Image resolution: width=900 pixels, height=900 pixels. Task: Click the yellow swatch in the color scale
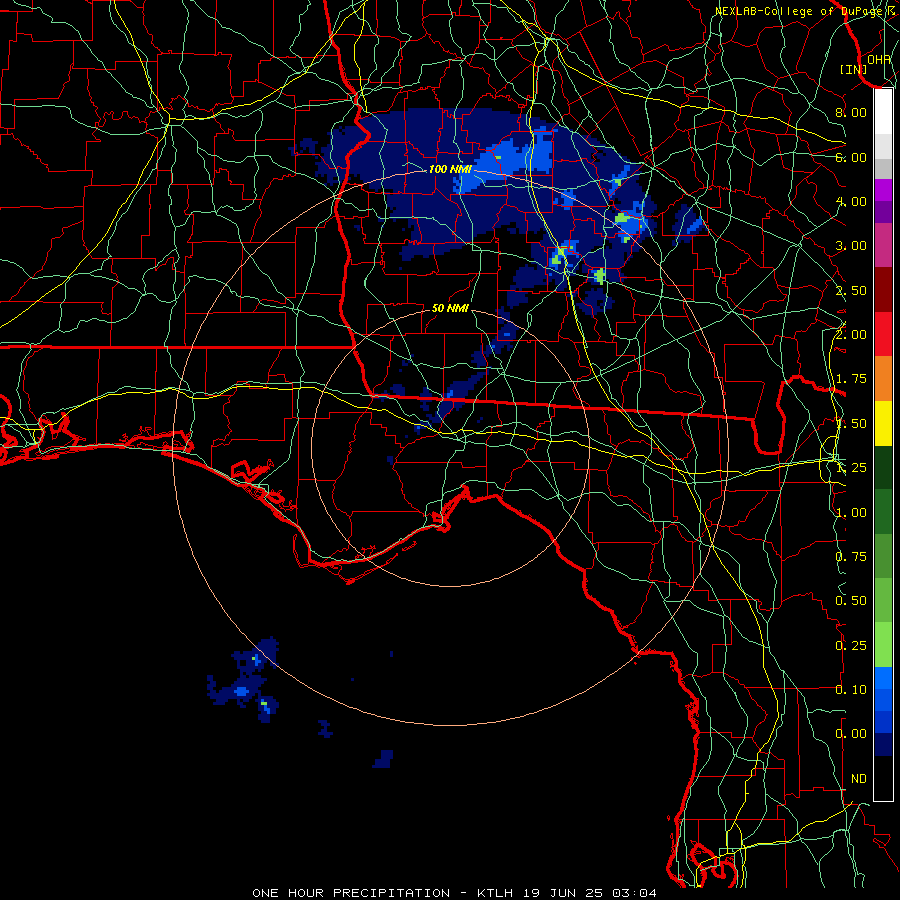883,423
